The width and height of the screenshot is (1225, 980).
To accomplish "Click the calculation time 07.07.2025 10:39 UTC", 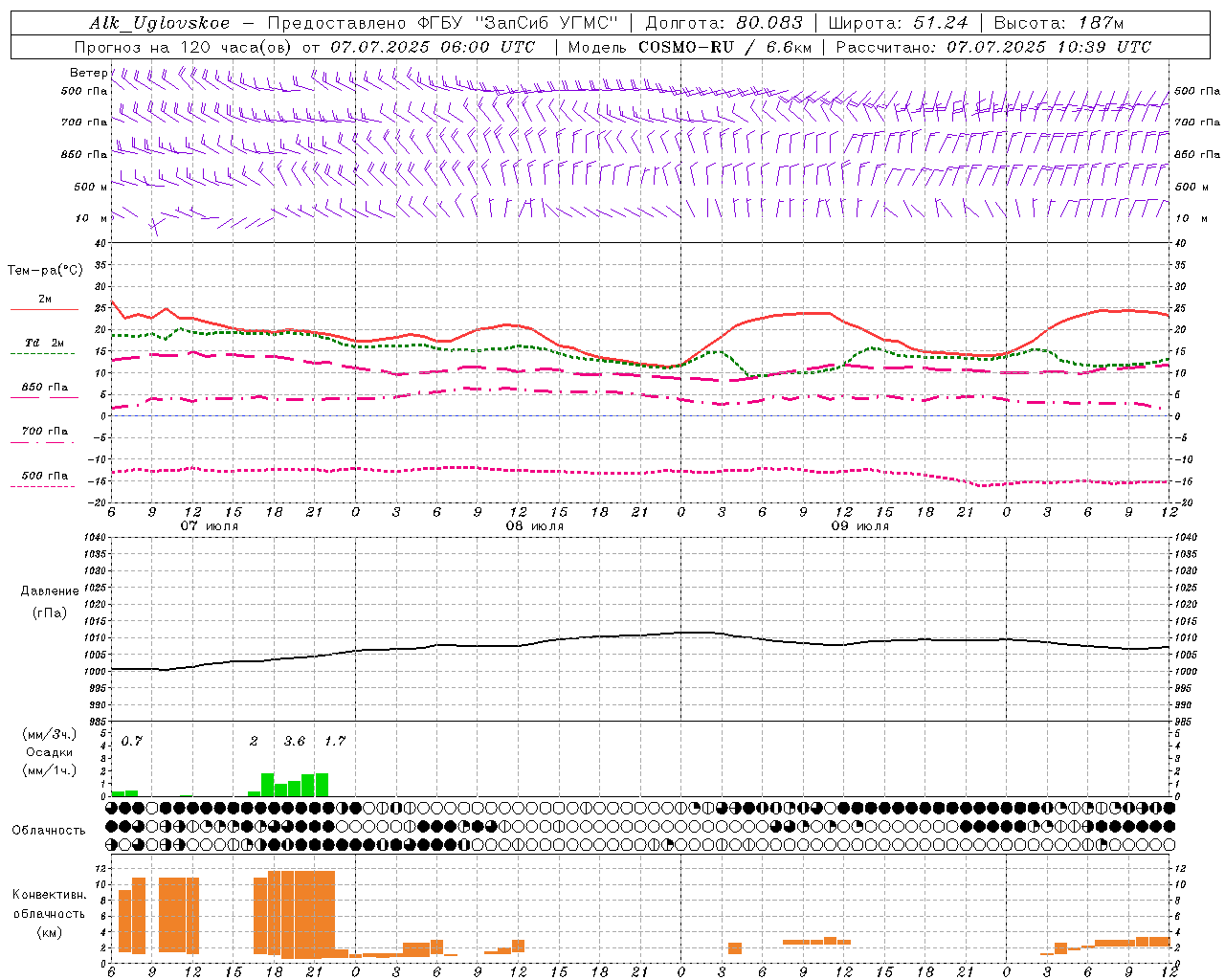I will [1049, 47].
